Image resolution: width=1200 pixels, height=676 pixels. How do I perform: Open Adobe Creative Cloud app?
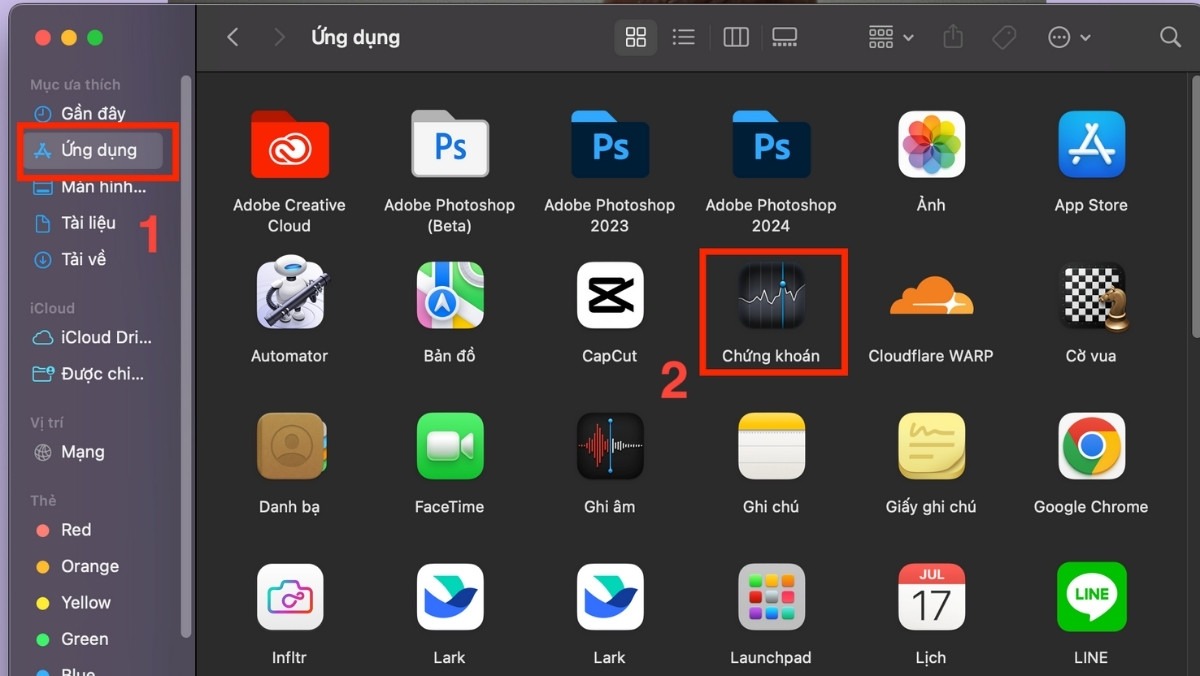click(x=289, y=145)
